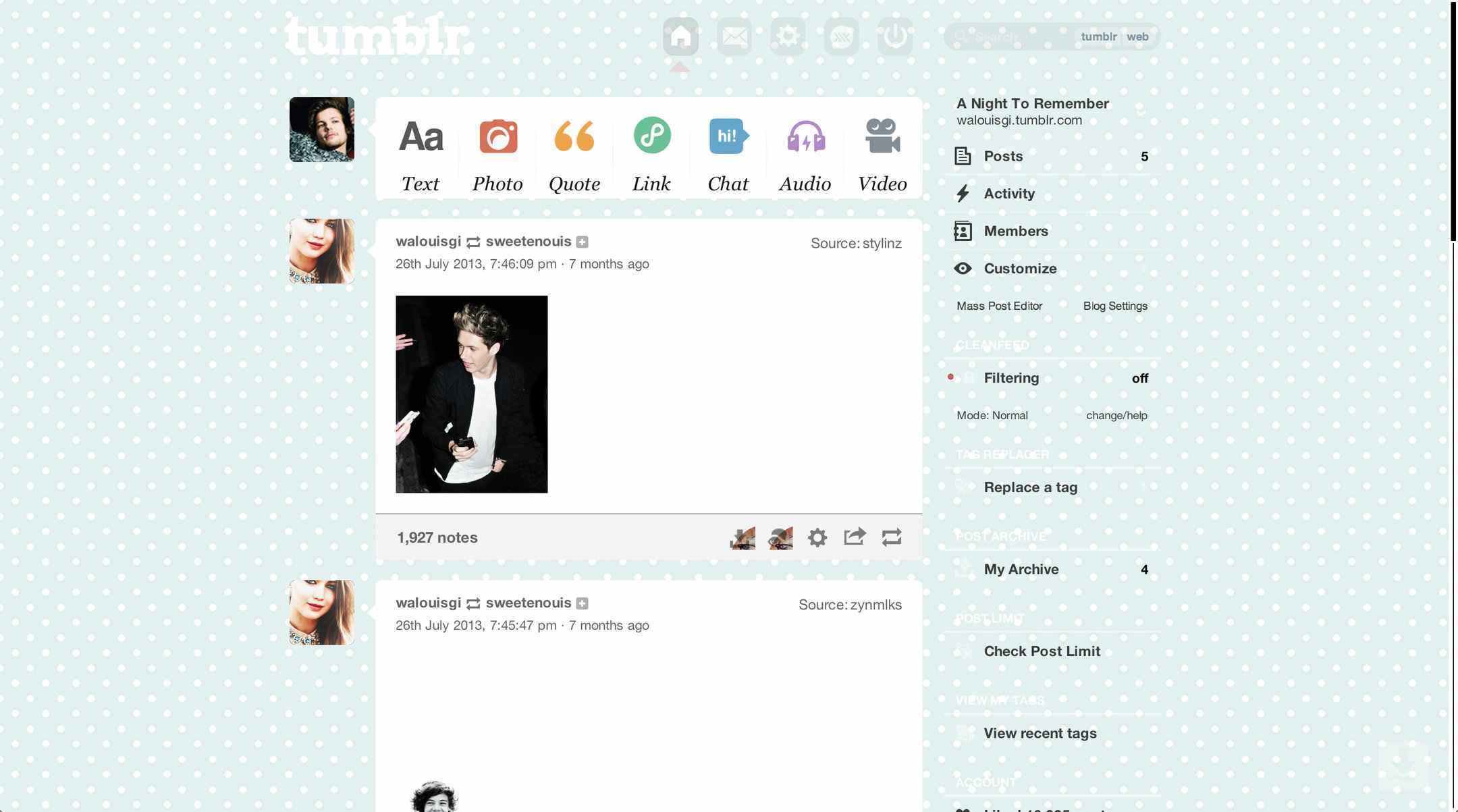Share the 1,927 notes post with the arrow icon

pyautogui.click(x=855, y=537)
